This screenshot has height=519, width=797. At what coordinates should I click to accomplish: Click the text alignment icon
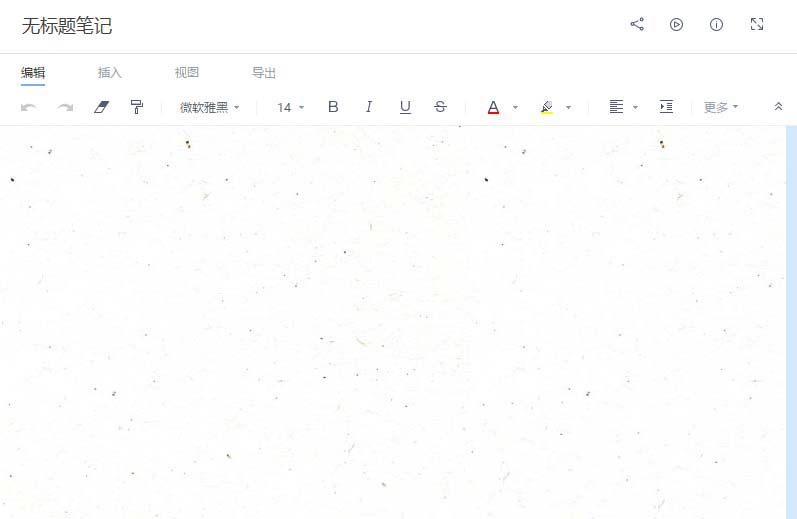[616, 107]
